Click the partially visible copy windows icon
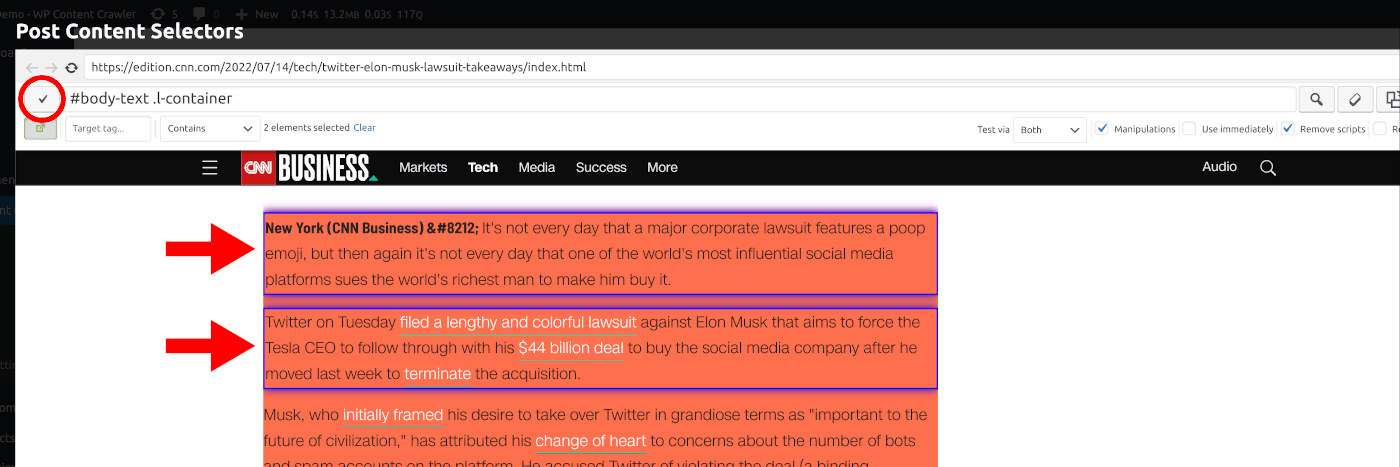The width and height of the screenshot is (1400, 467). 1388,99
